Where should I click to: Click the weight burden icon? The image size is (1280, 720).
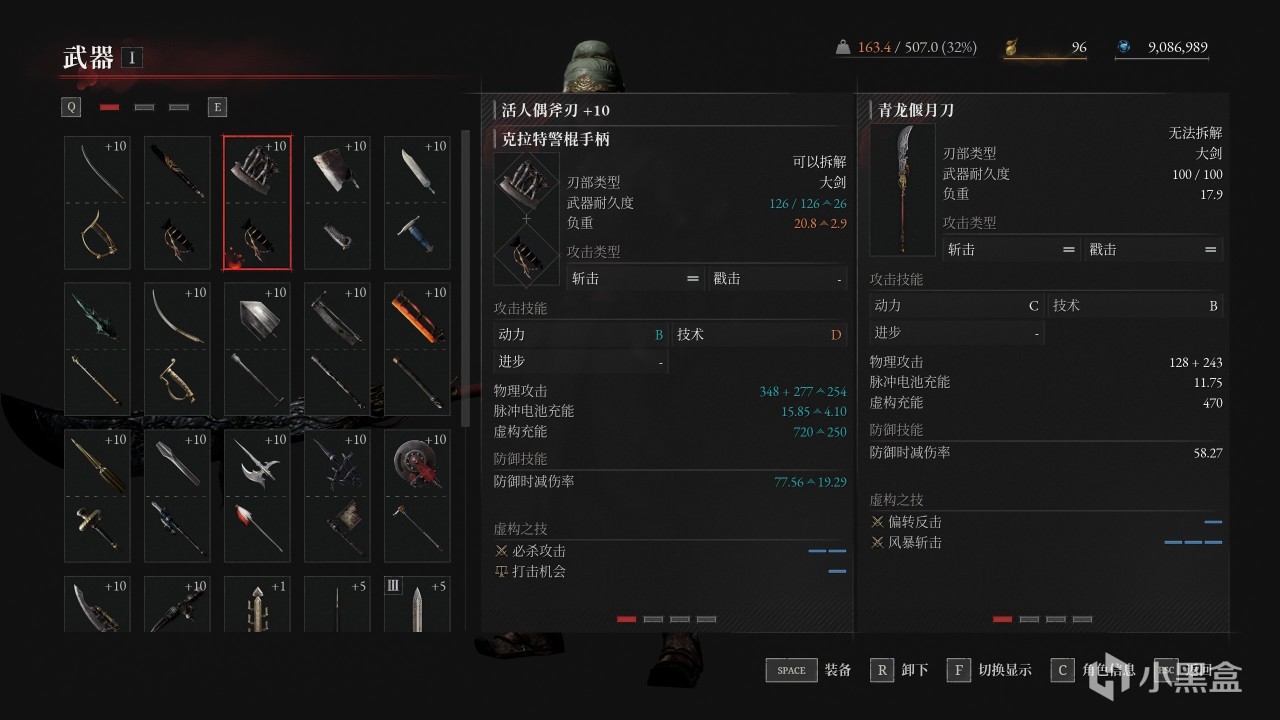click(x=843, y=47)
